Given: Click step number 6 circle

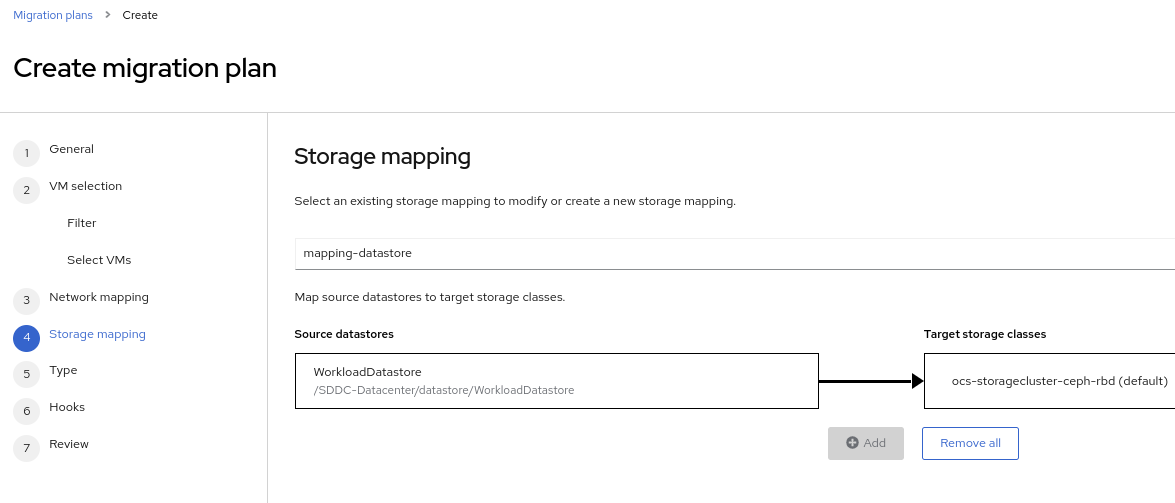Looking at the screenshot, I should pyautogui.click(x=26, y=411).
